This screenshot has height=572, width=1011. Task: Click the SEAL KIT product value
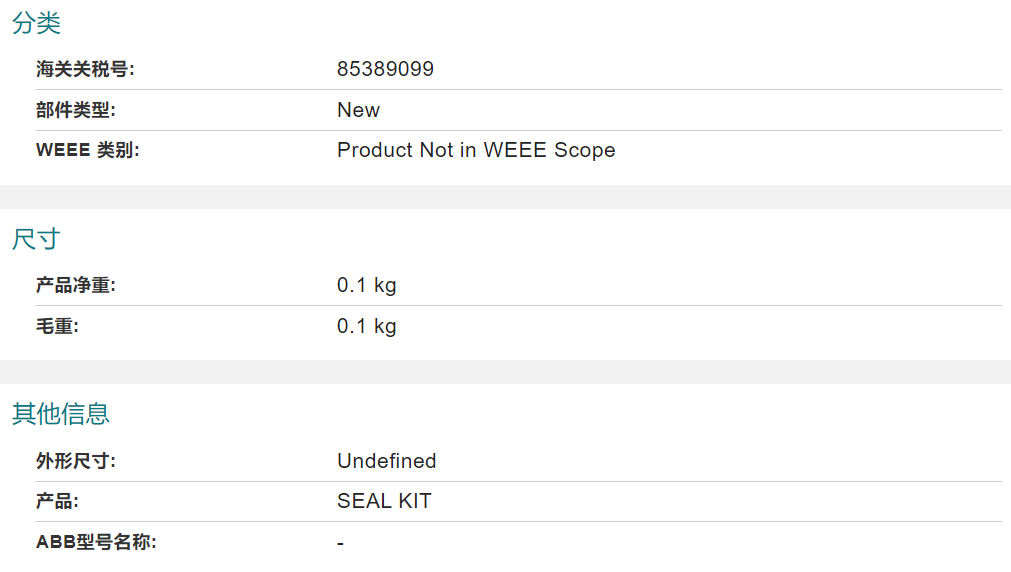pos(384,501)
